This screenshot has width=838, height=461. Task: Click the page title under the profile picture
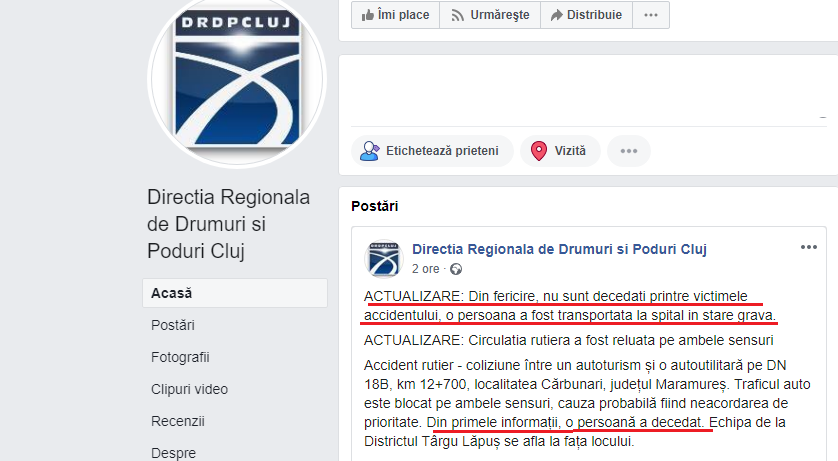tap(228, 224)
